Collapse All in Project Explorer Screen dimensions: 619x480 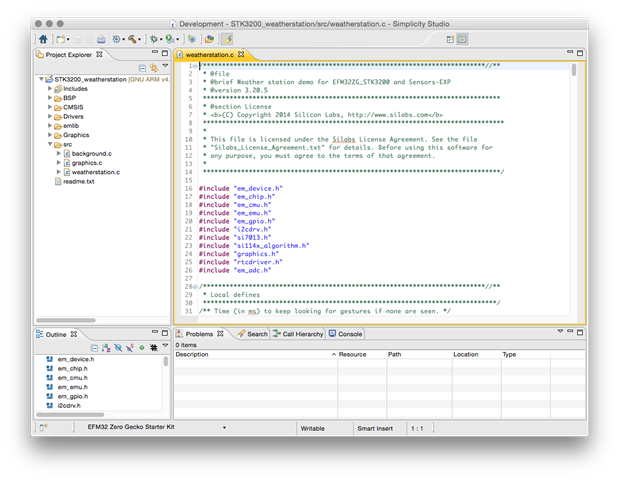(x=143, y=68)
